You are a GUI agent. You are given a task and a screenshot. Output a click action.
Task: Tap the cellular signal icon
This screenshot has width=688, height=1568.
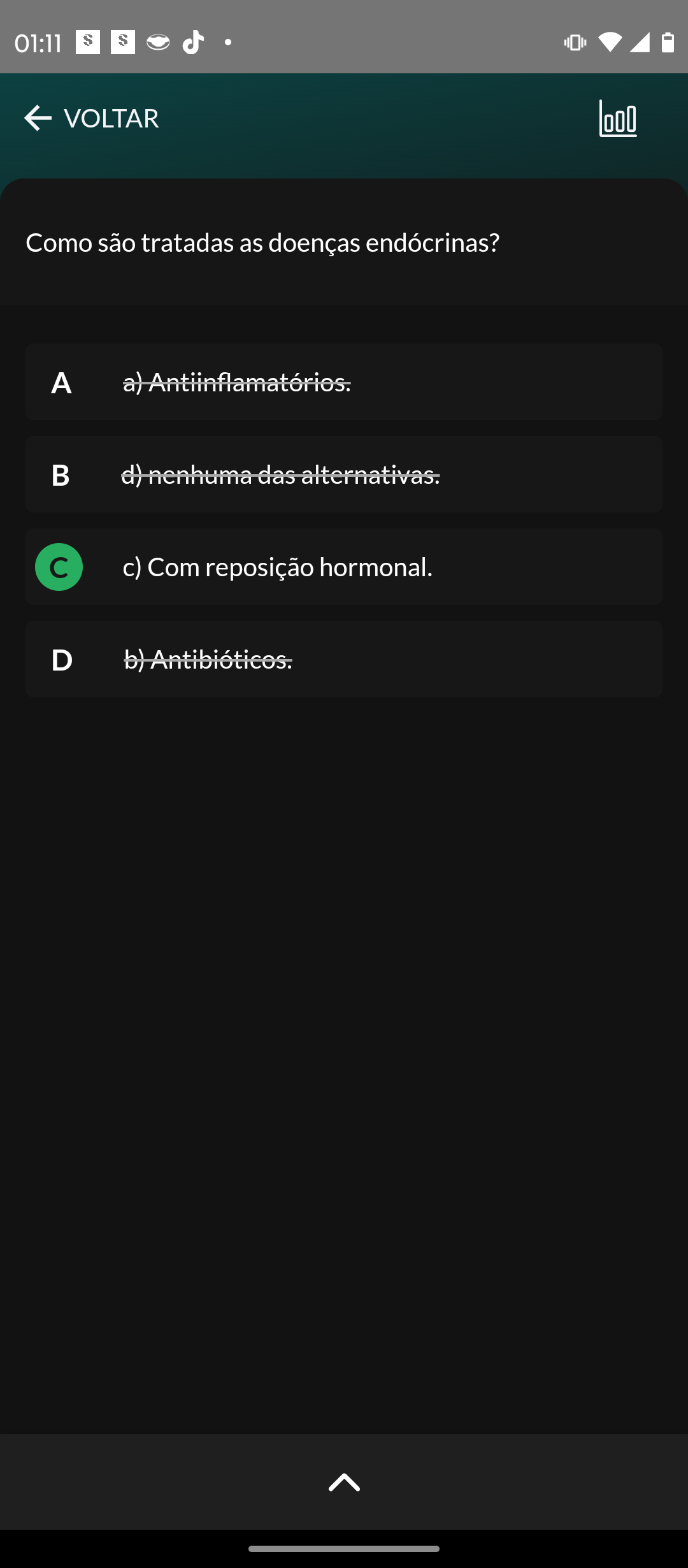(639, 43)
